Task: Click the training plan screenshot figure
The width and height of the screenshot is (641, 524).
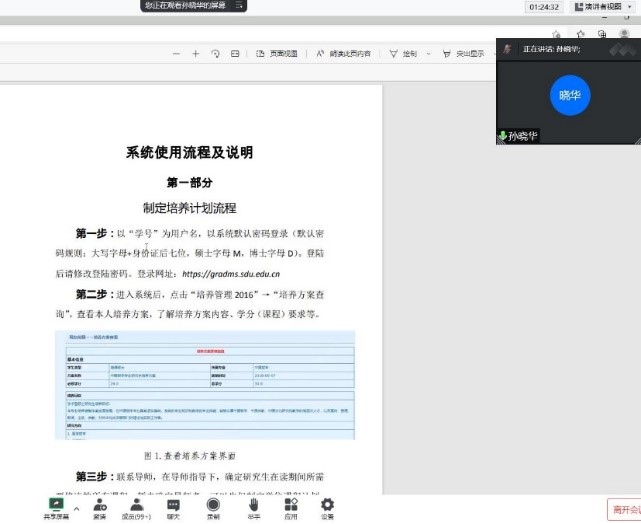Action: pos(205,385)
